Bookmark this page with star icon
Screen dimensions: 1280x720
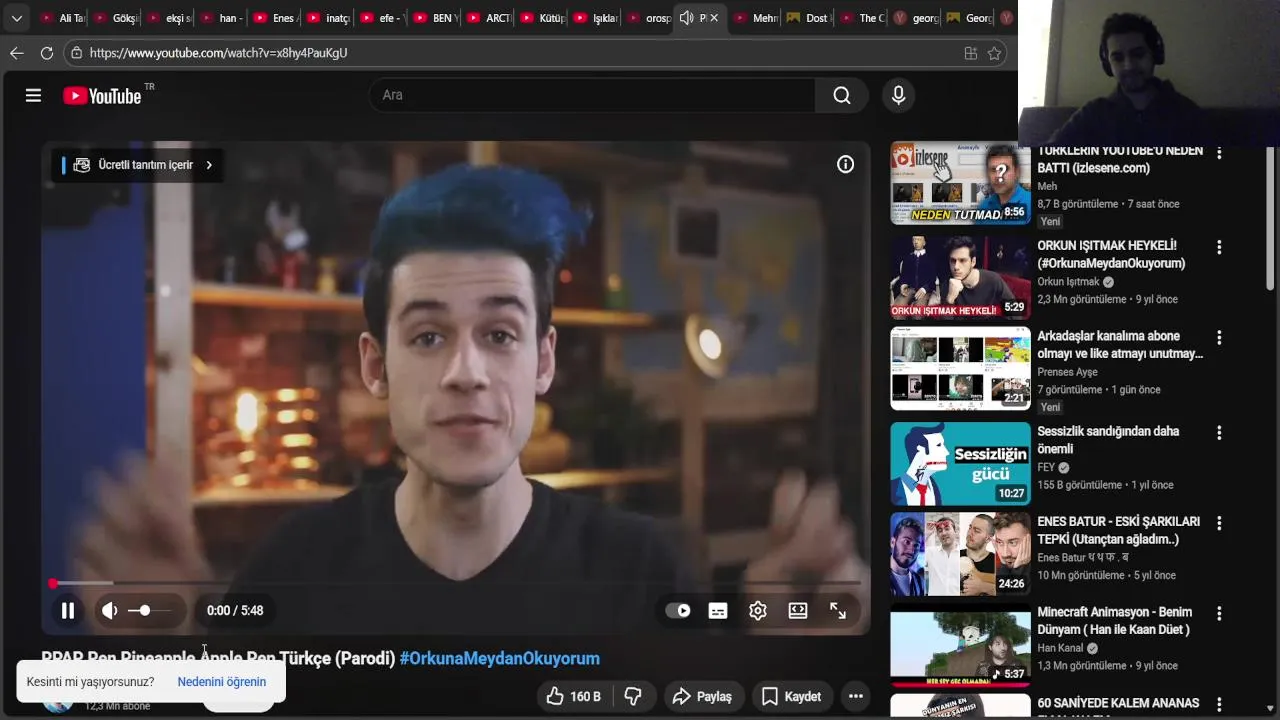point(994,53)
